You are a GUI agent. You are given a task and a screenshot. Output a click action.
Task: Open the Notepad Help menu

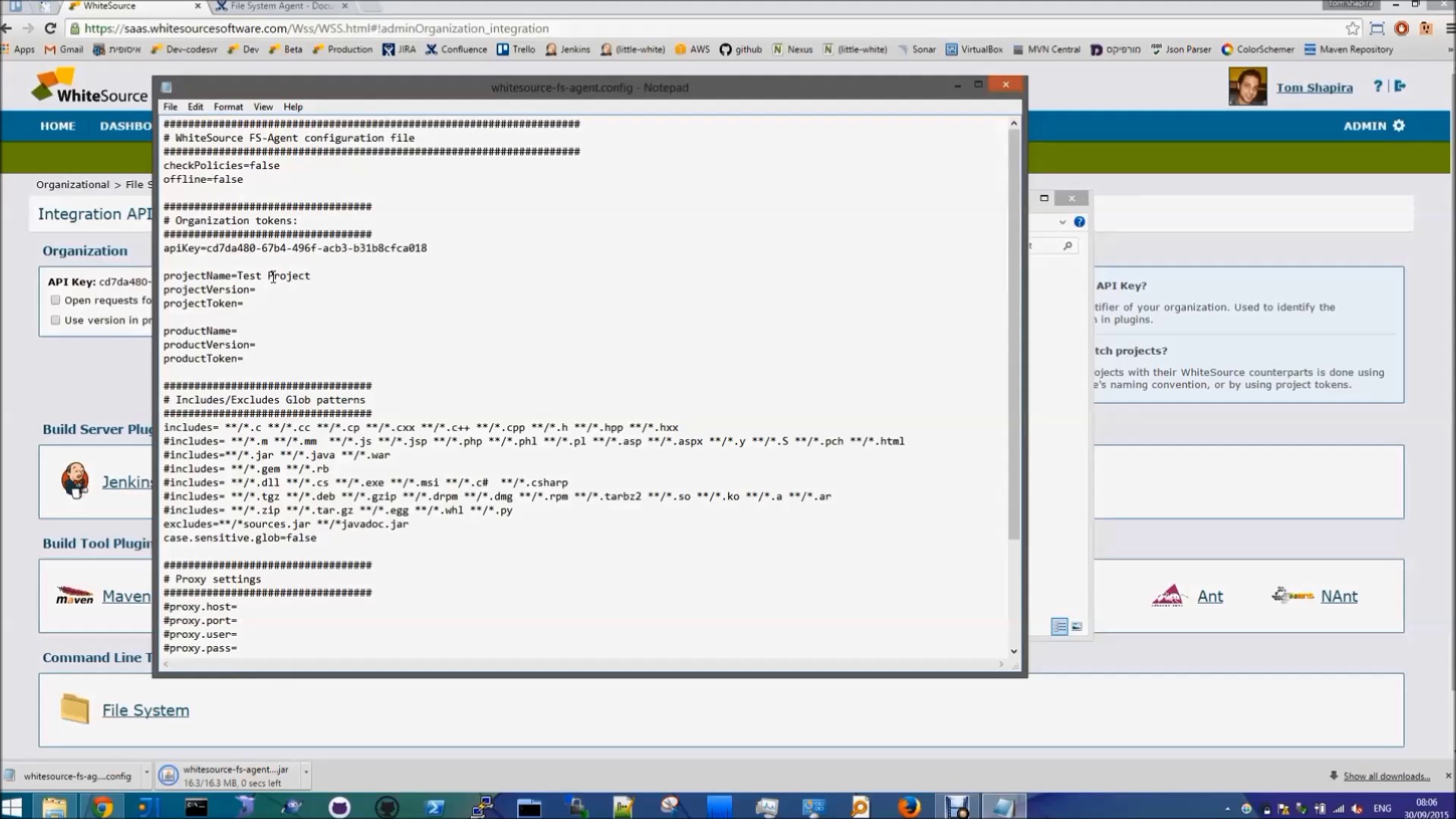293,107
